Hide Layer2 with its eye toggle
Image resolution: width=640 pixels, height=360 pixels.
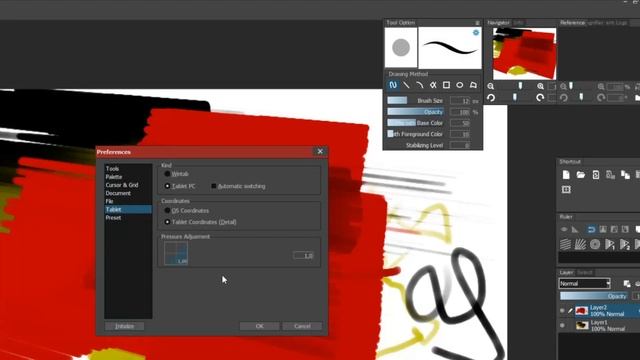click(x=562, y=311)
